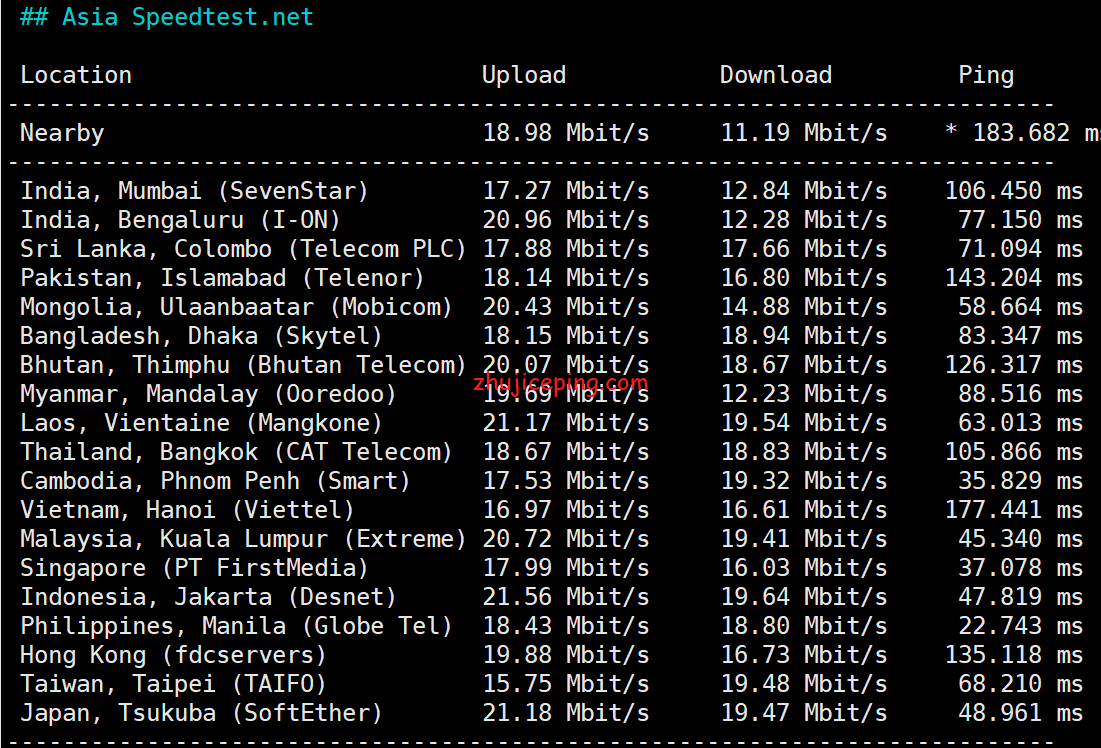Click the Ping column header
The height and width of the screenshot is (748, 1101).
point(987,75)
